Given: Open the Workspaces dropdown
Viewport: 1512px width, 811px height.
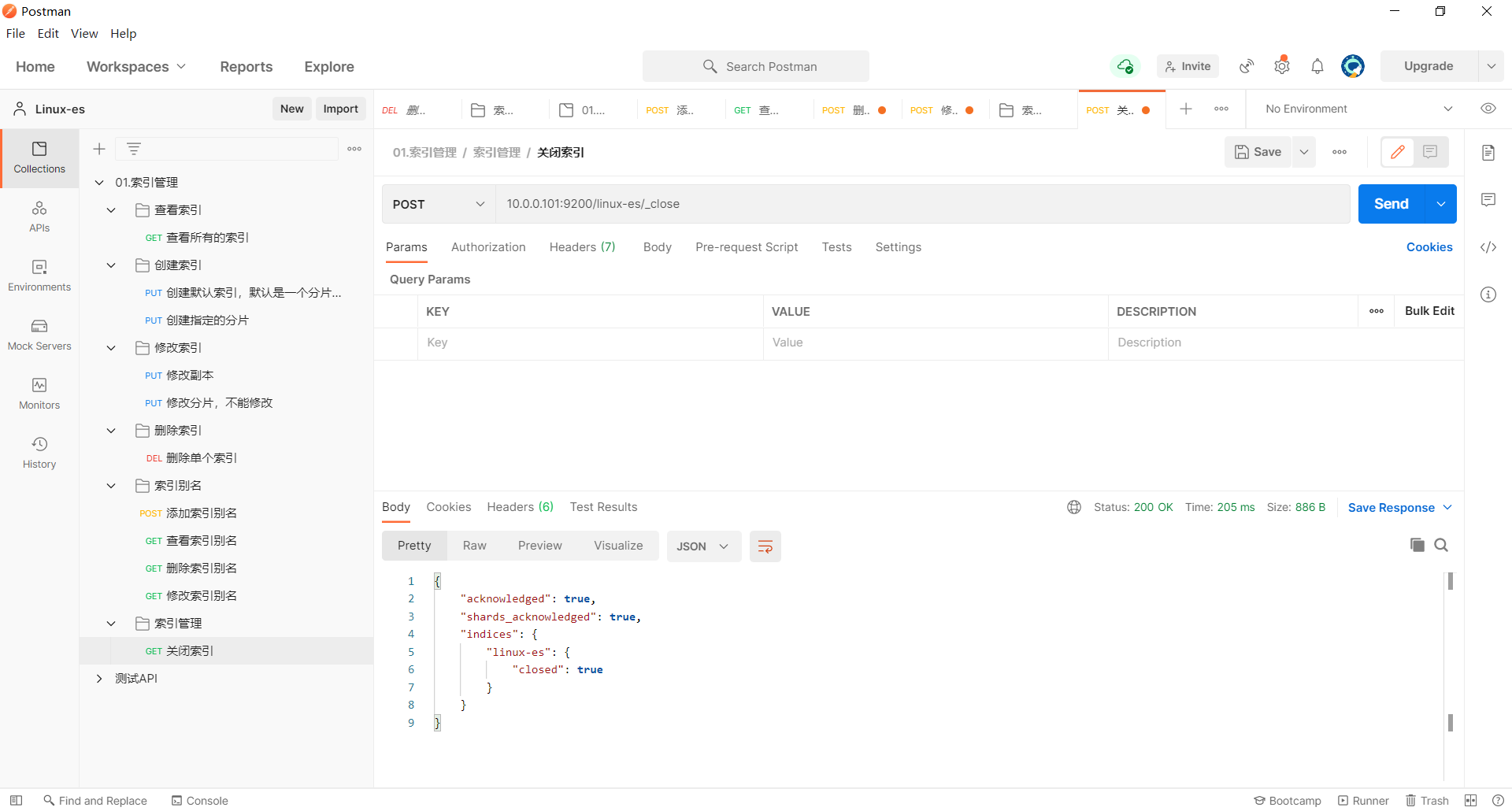Looking at the screenshot, I should point(136,66).
